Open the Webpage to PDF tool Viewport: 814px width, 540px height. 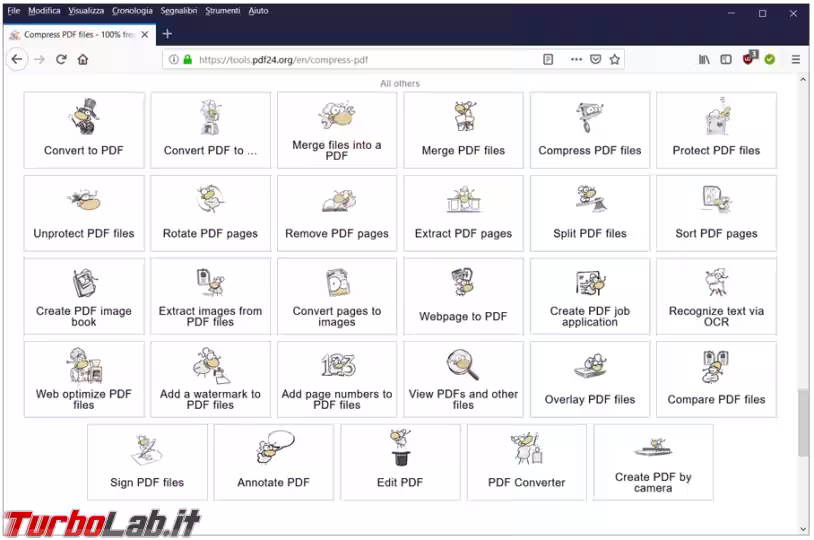click(463, 296)
